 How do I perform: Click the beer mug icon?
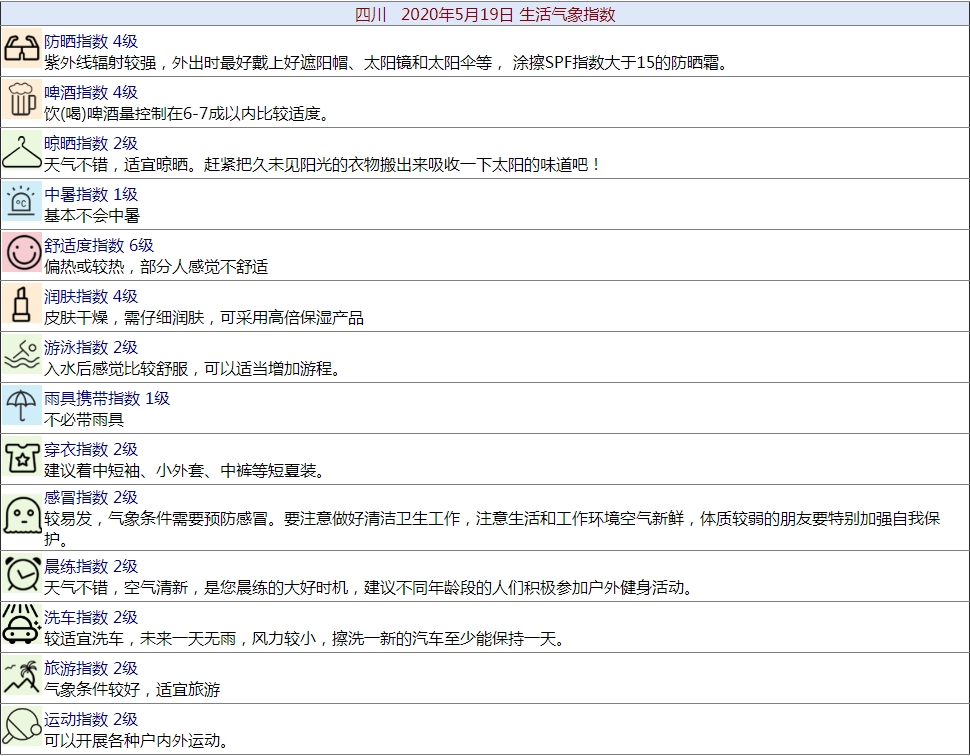pos(22,102)
